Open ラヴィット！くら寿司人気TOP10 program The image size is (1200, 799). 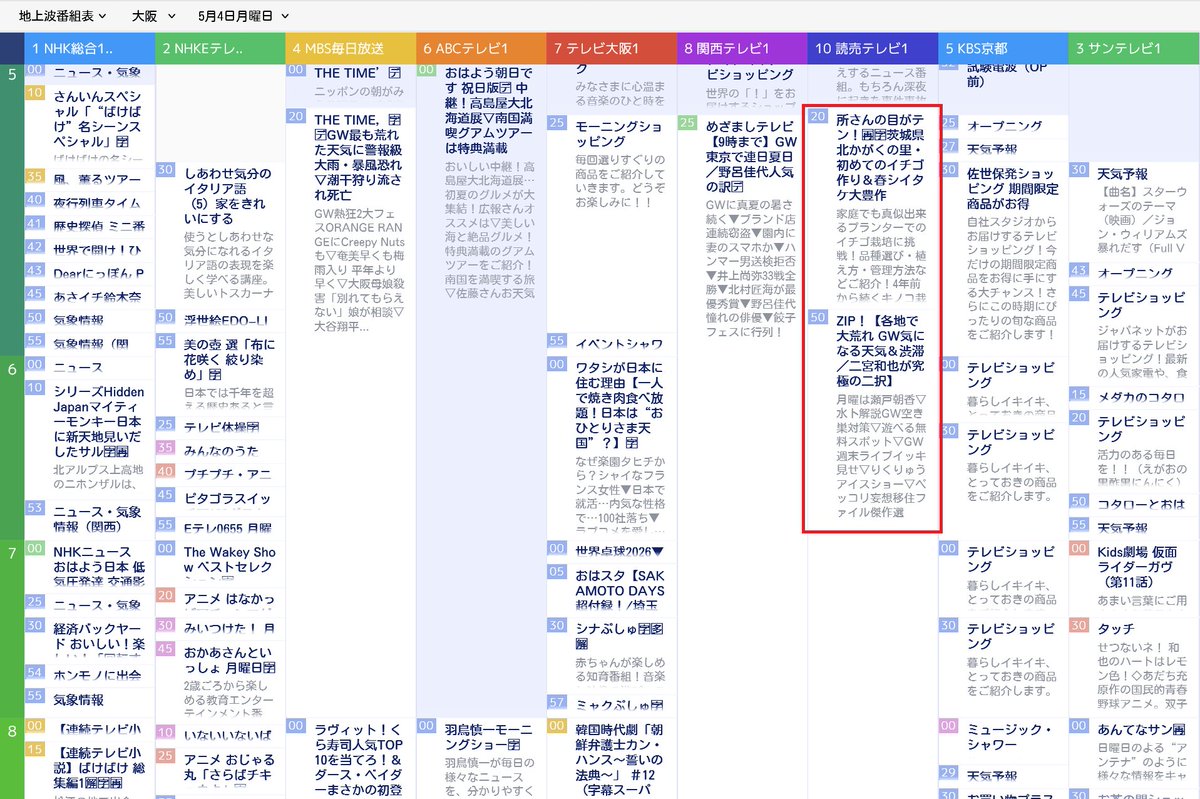360,758
